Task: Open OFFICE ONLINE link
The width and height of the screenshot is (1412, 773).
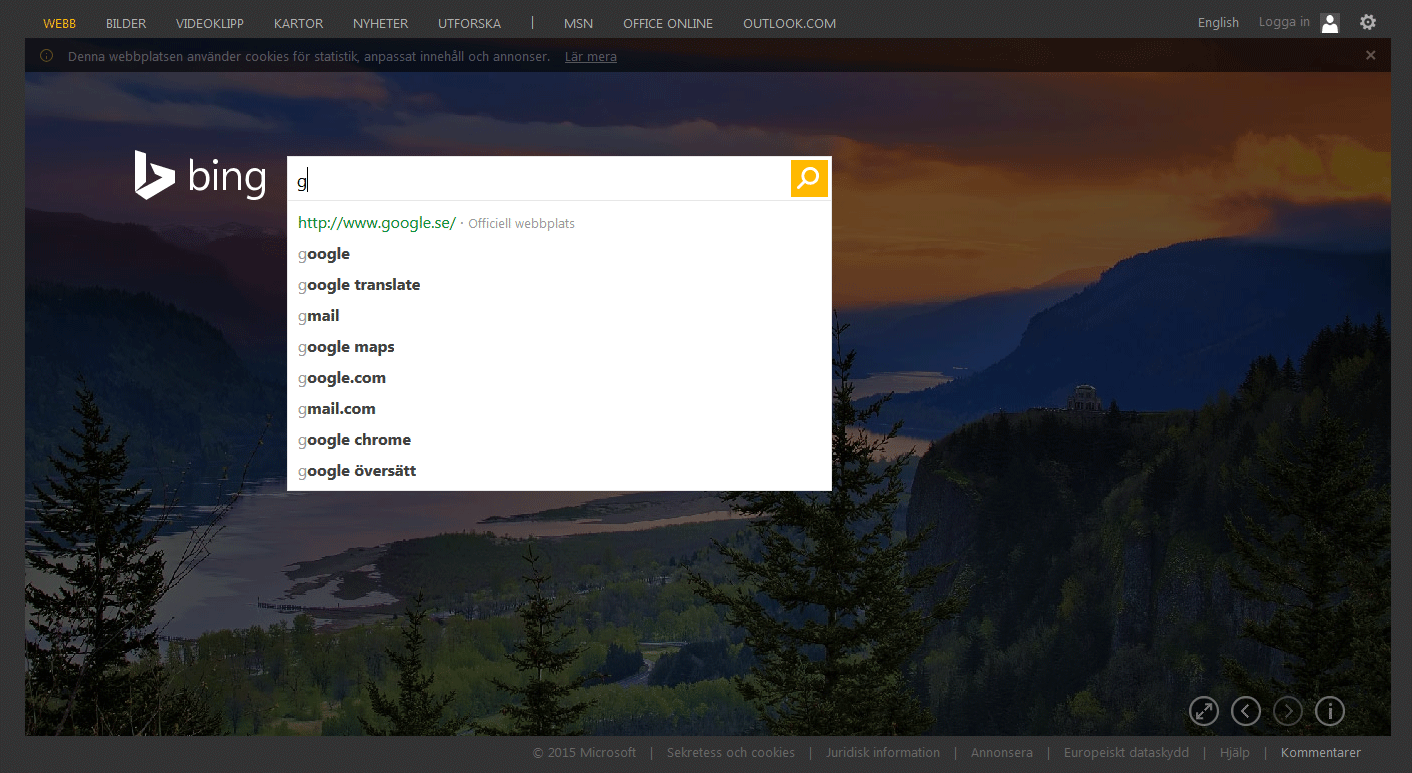Action: pyautogui.click(x=668, y=23)
